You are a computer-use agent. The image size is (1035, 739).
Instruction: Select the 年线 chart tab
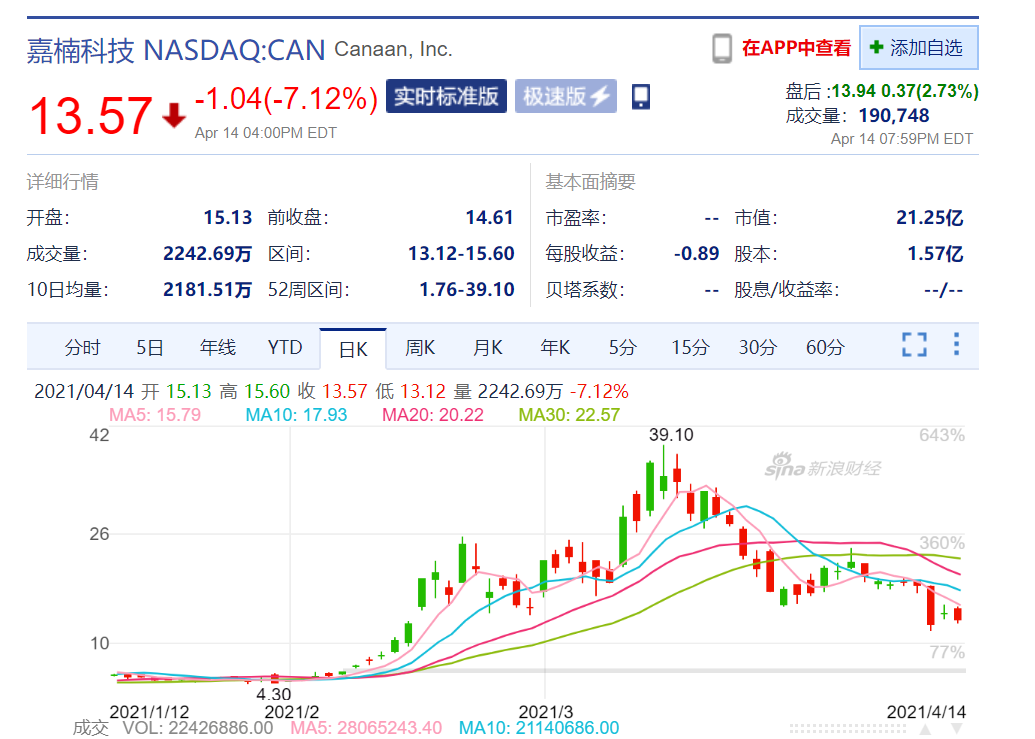pyautogui.click(x=218, y=347)
